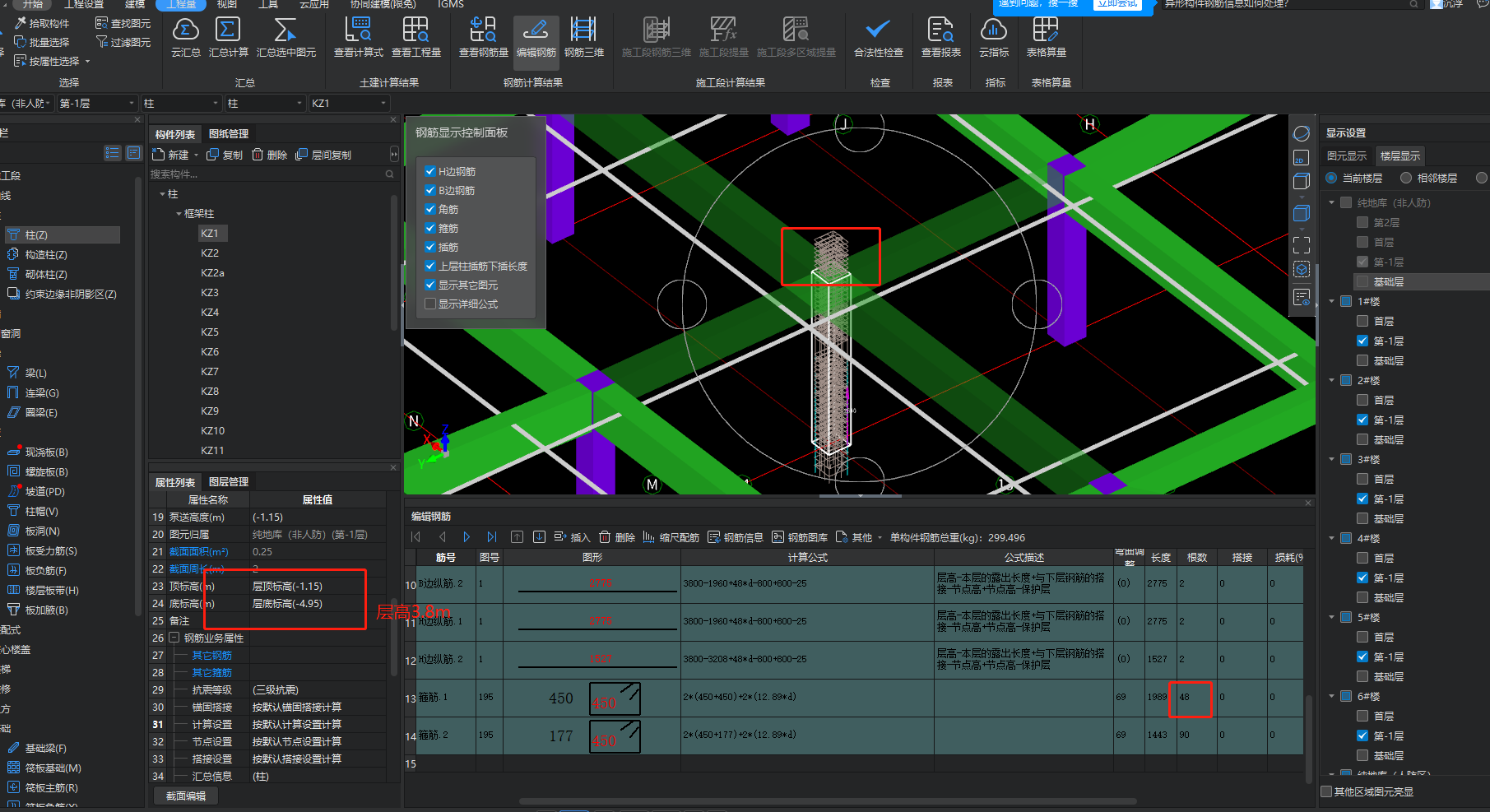
Task: Select 柱(Z) column component in sidebar
Action: [63, 235]
